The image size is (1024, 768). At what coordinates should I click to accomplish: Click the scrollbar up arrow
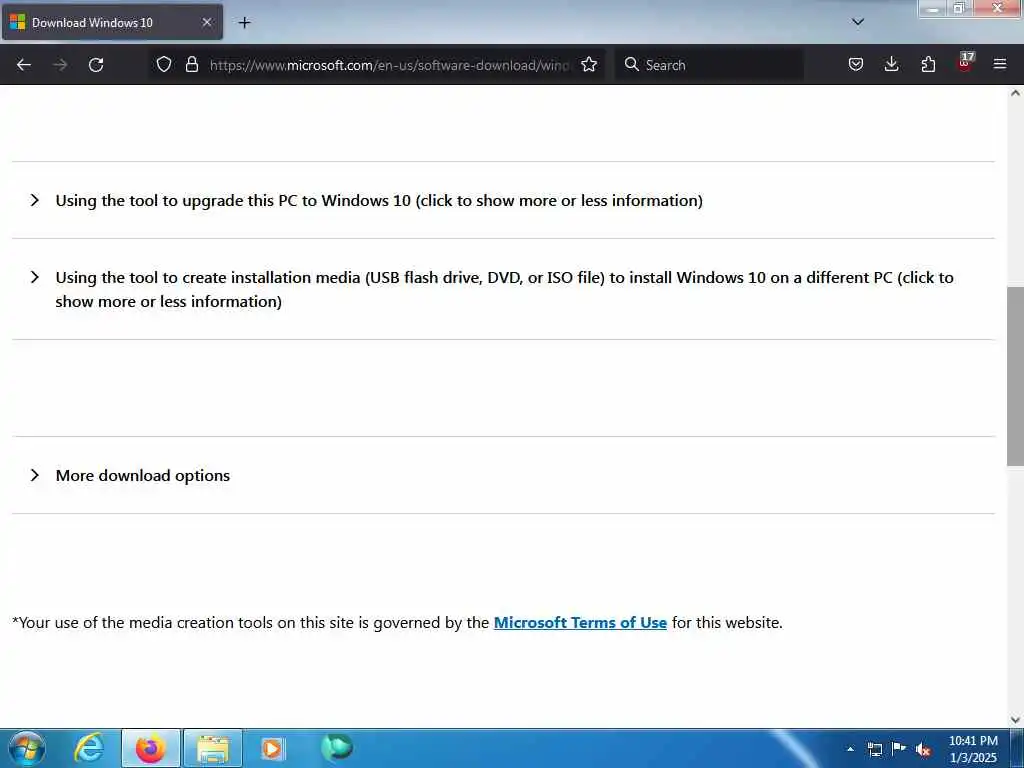[x=1015, y=93]
